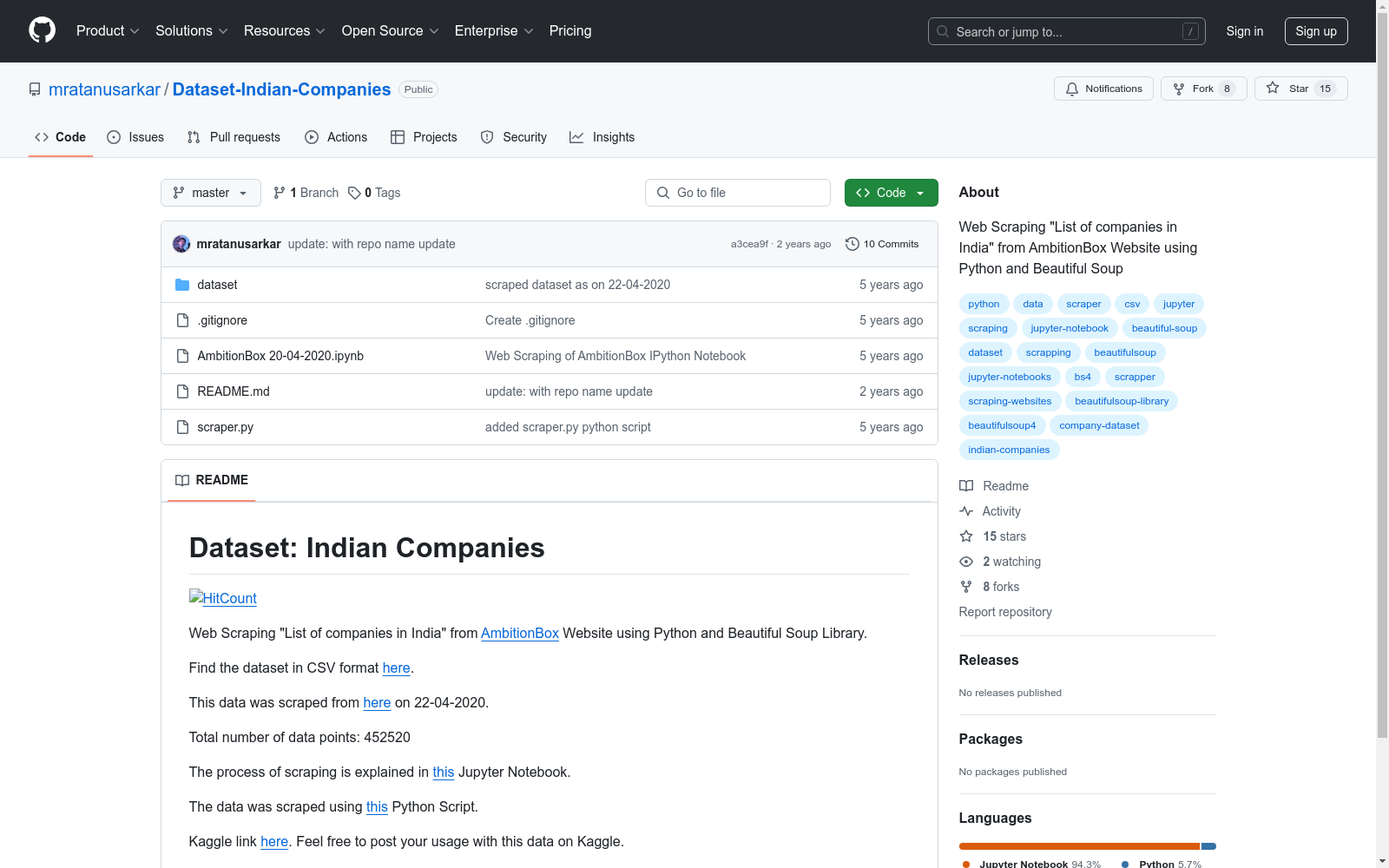Open the company-dataset topic tag
1389x868 pixels.
pyautogui.click(x=1099, y=425)
